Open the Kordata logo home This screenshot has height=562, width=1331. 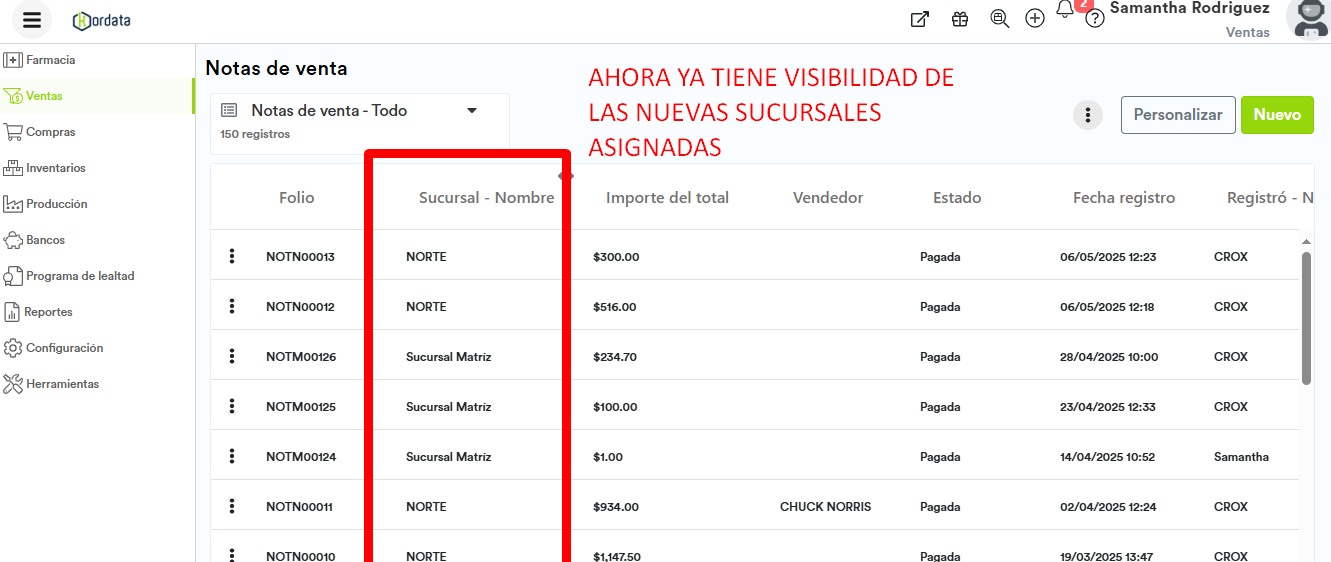(x=102, y=20)
